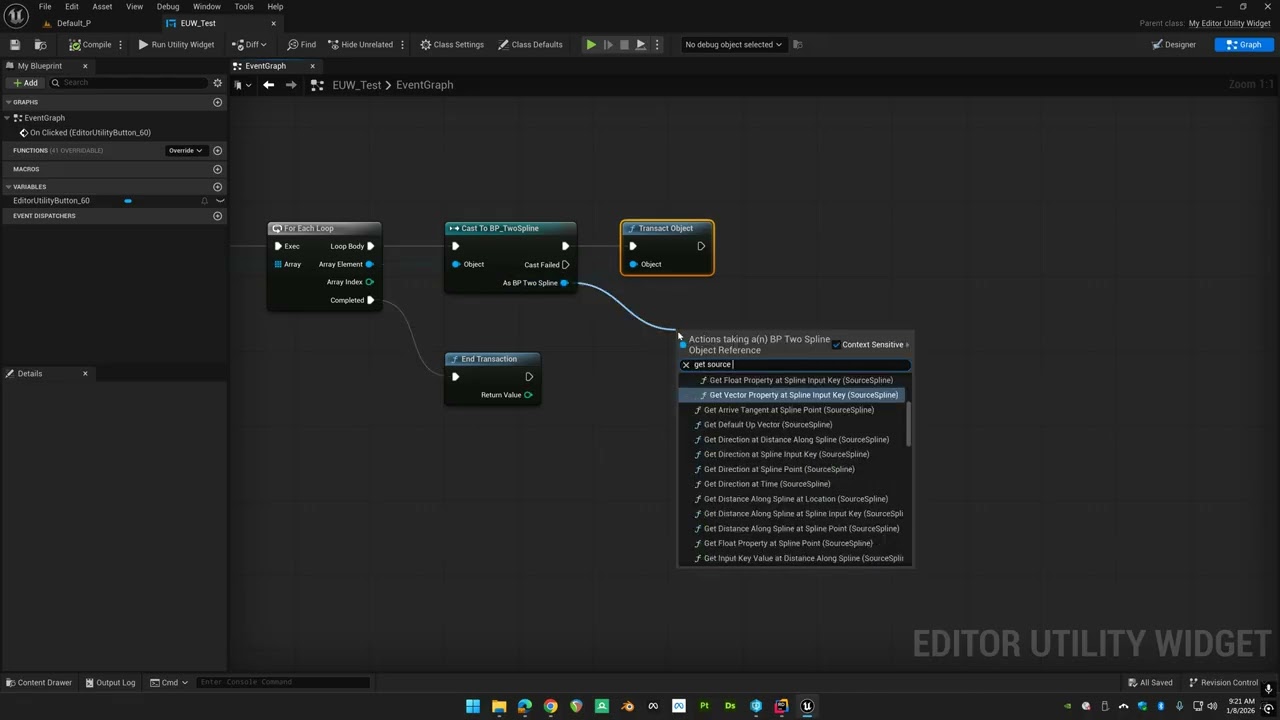Open Class Defaults

pos(530,44)
